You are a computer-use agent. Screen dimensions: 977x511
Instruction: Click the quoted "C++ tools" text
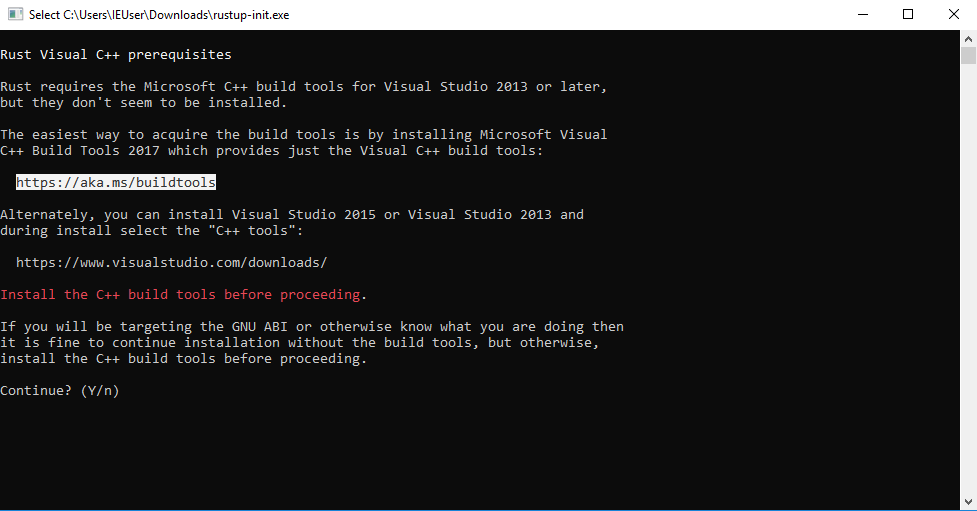point(255,231)
